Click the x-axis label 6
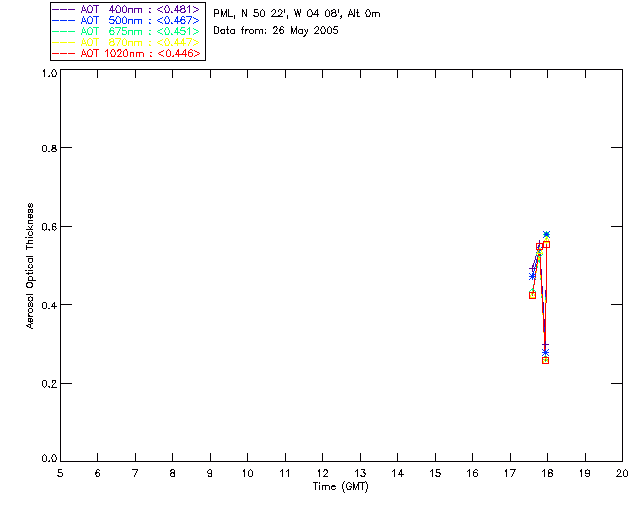 98,473
